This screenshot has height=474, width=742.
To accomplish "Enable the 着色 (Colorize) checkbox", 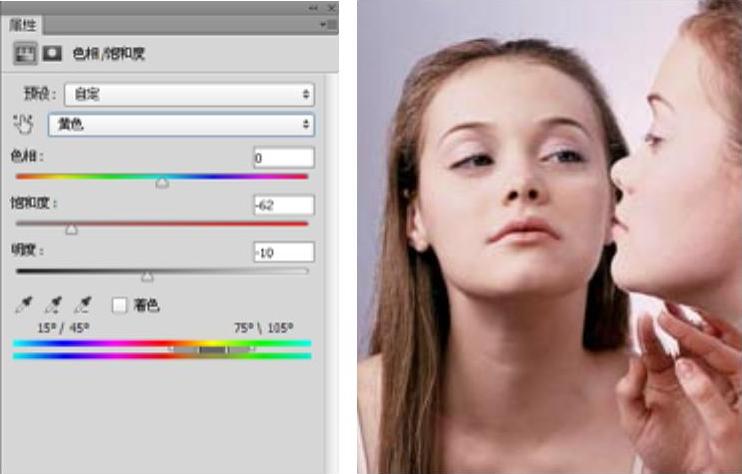I will coord(119,305).
